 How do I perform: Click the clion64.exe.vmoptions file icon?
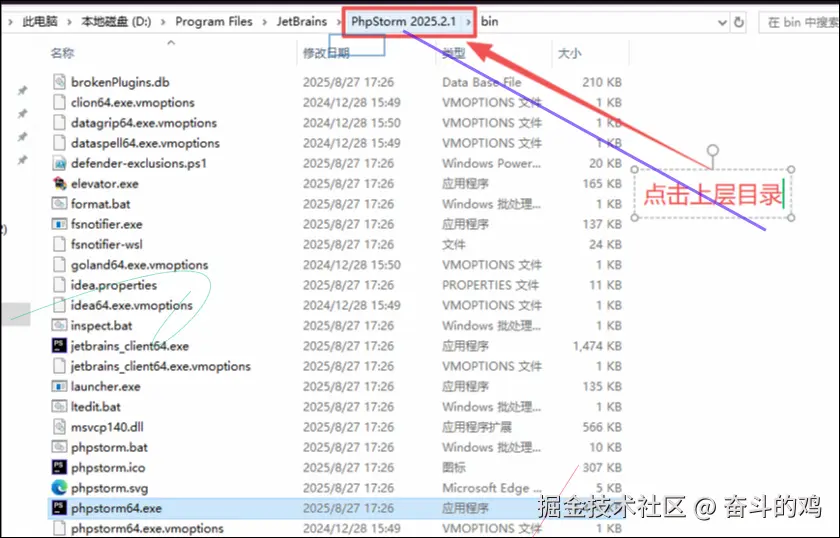[x=59, y=102]
